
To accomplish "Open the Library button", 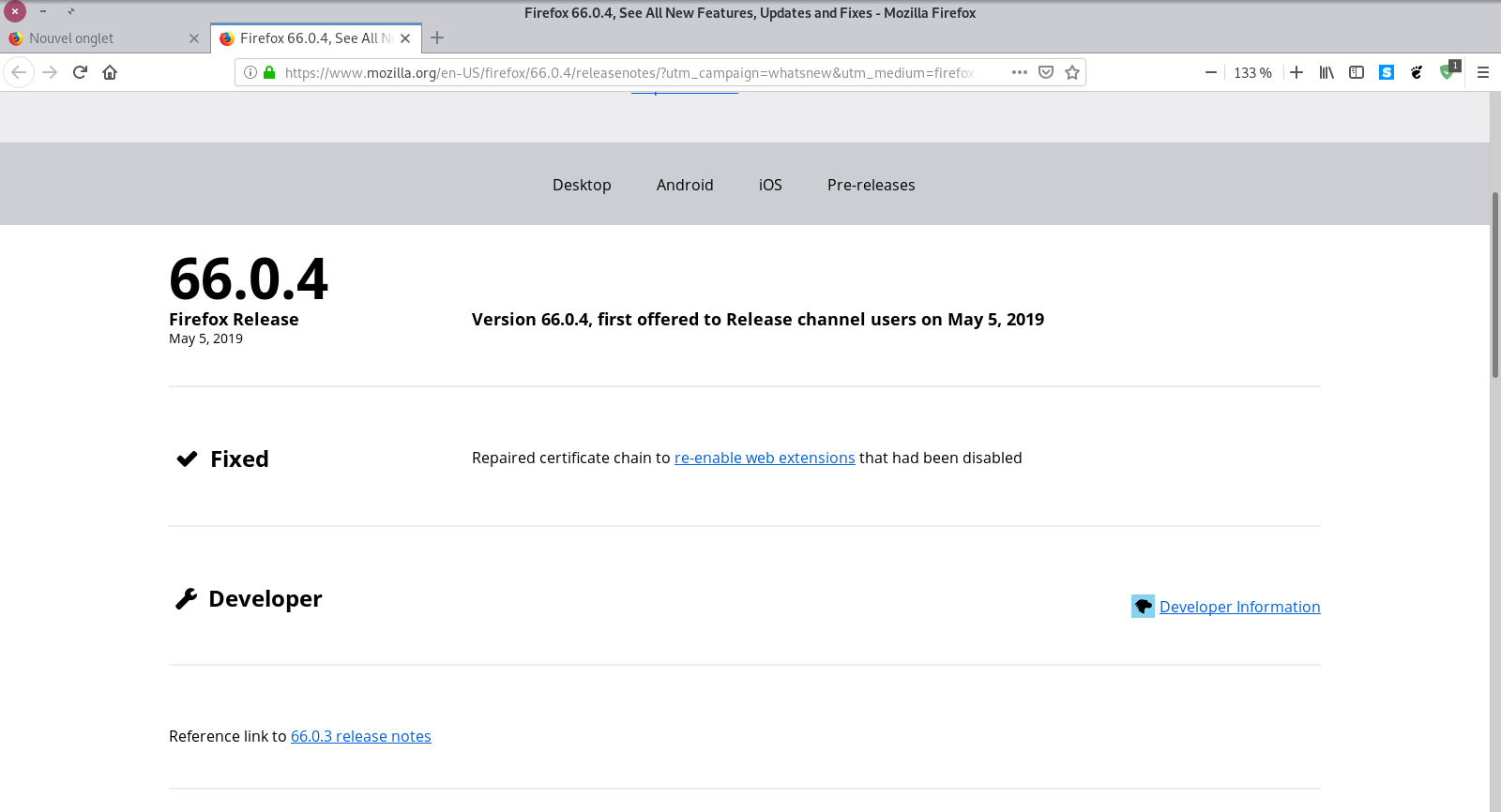I will 1327,72.
